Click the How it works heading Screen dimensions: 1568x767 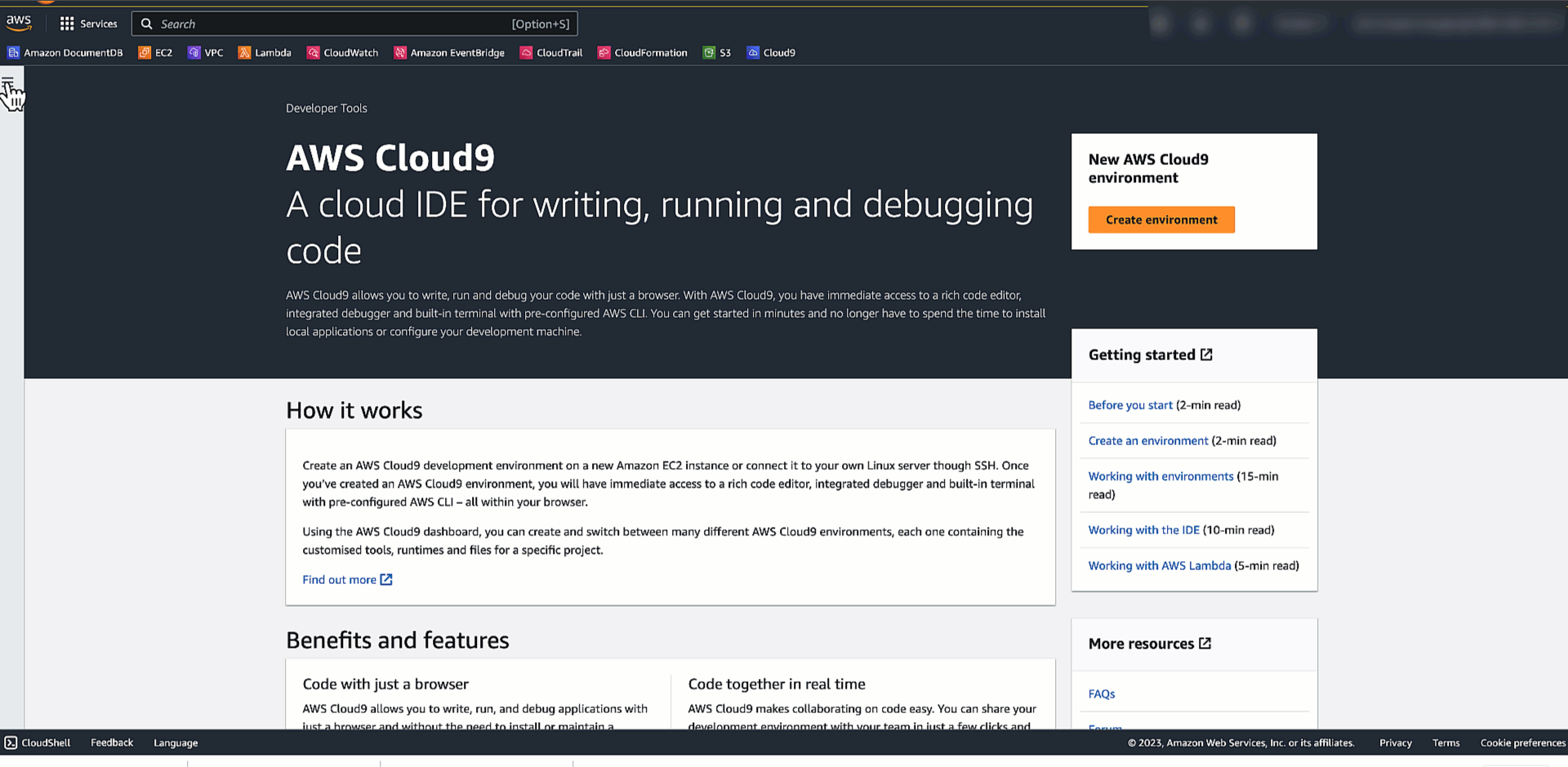(354, 410)
